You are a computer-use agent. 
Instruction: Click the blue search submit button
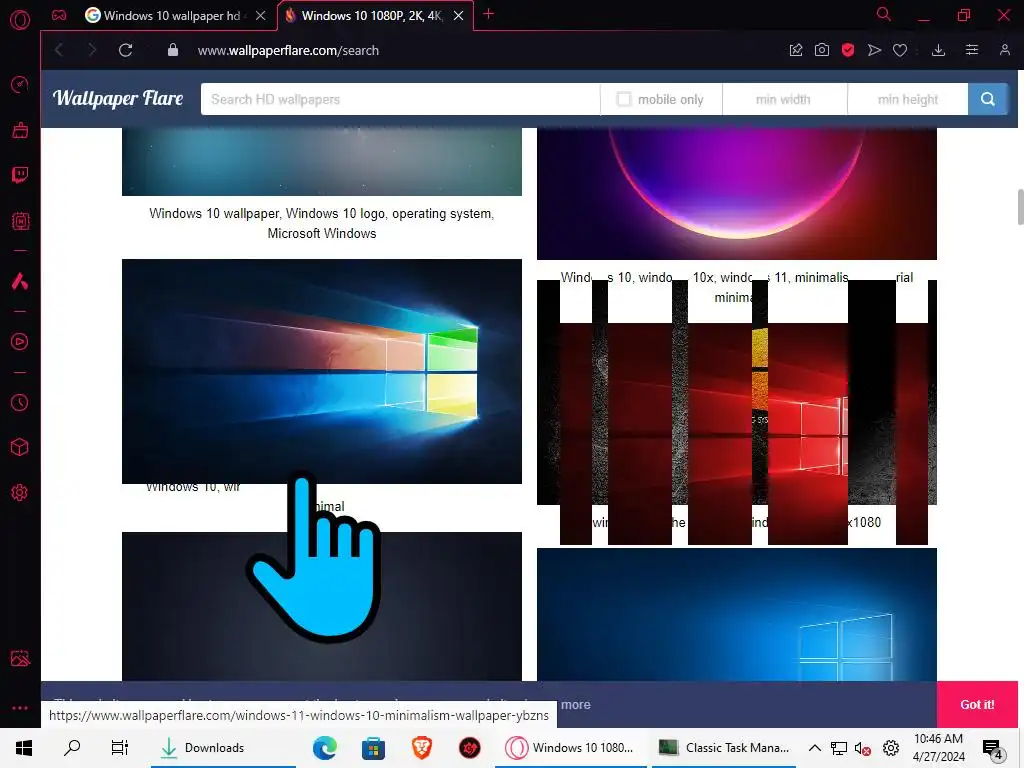[x=987, y=99]
